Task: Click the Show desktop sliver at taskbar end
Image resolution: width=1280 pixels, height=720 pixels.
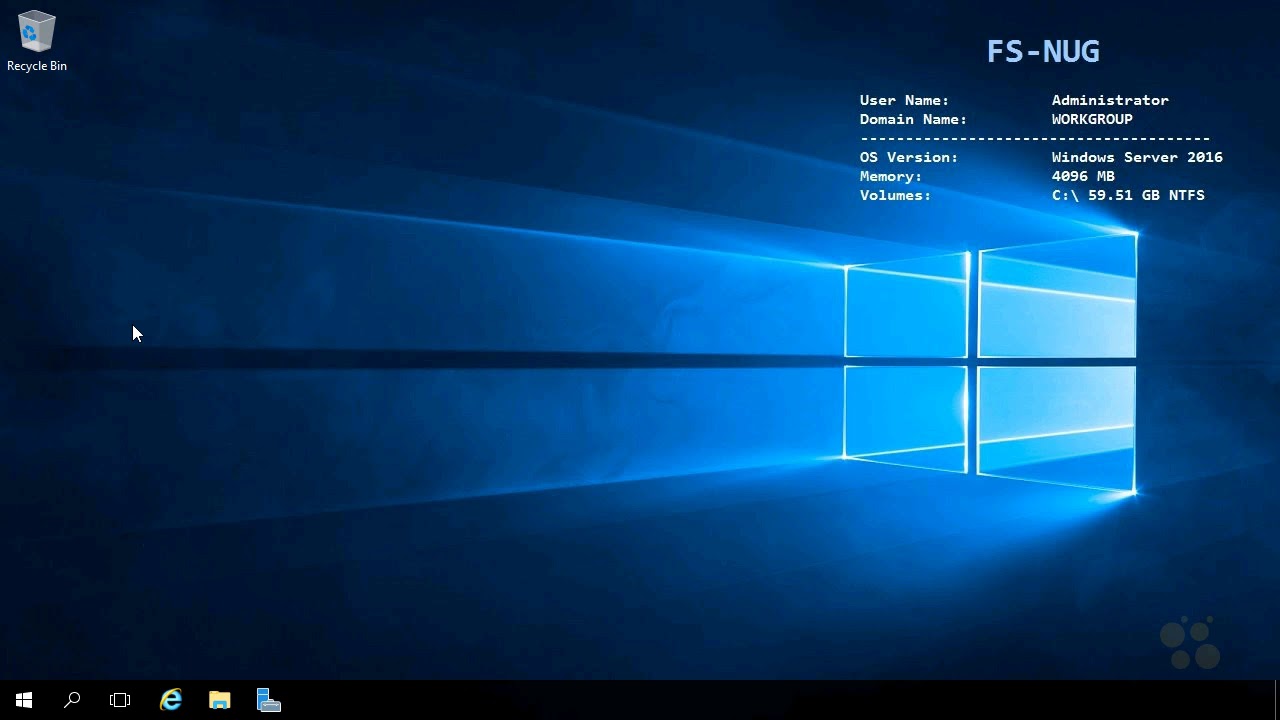Action: 1277,700
